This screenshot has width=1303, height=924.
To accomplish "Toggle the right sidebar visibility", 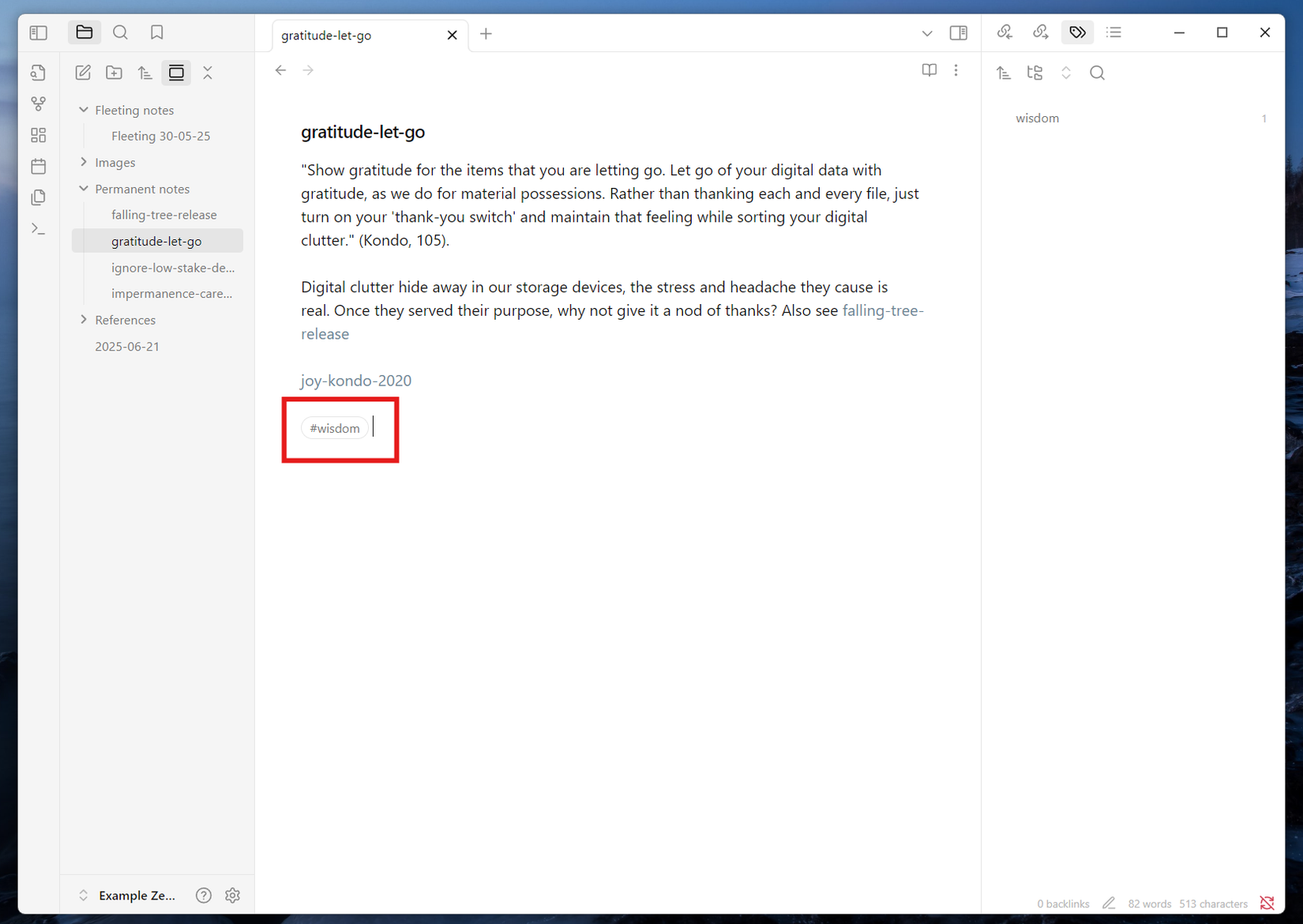I will 959,32.
